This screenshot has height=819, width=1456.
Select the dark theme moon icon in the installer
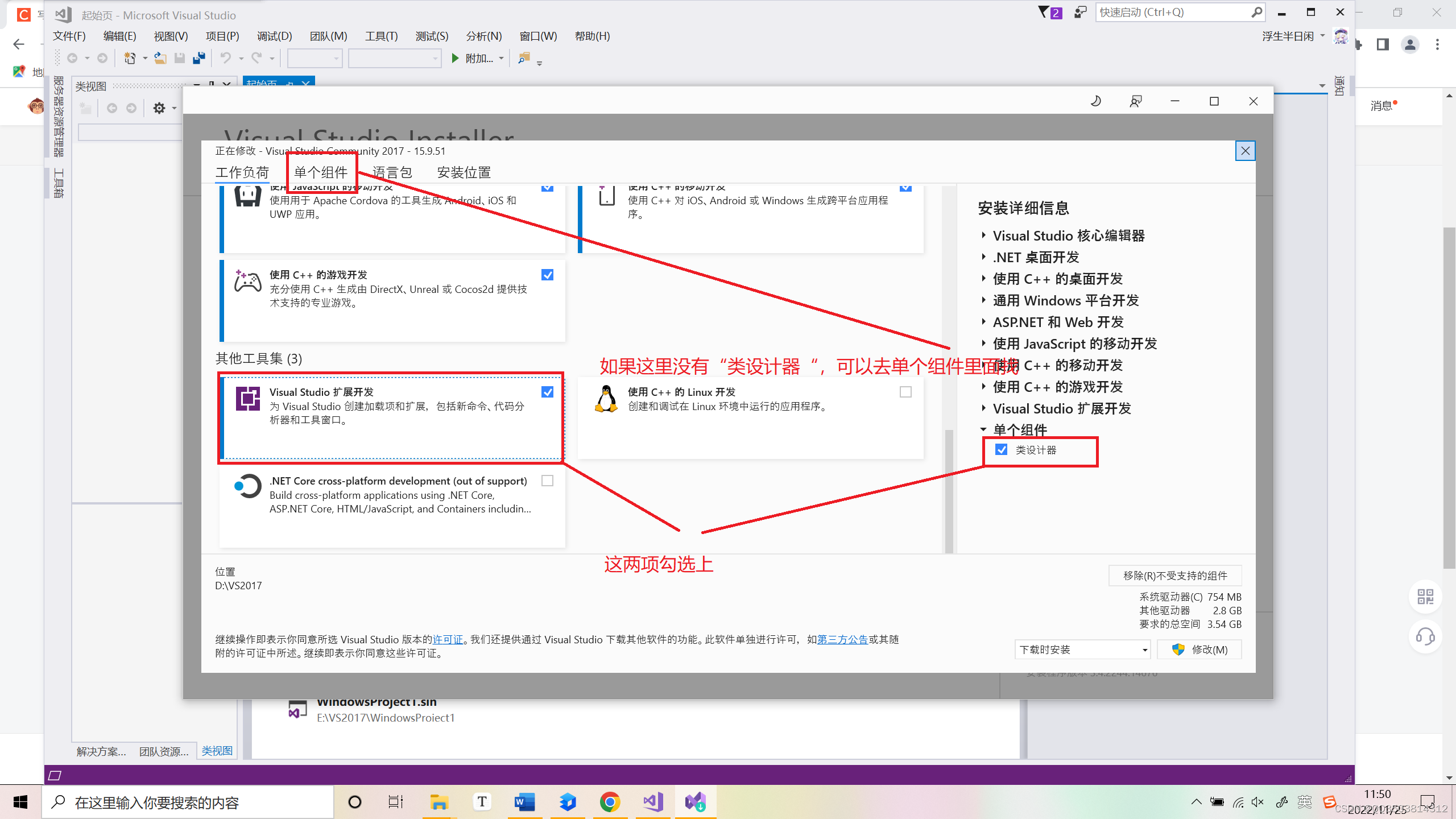[x=1096, y=101]
